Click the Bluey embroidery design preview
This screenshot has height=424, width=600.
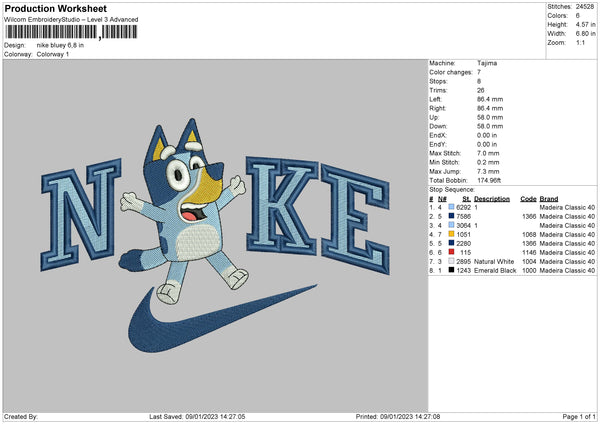[215, 235]
